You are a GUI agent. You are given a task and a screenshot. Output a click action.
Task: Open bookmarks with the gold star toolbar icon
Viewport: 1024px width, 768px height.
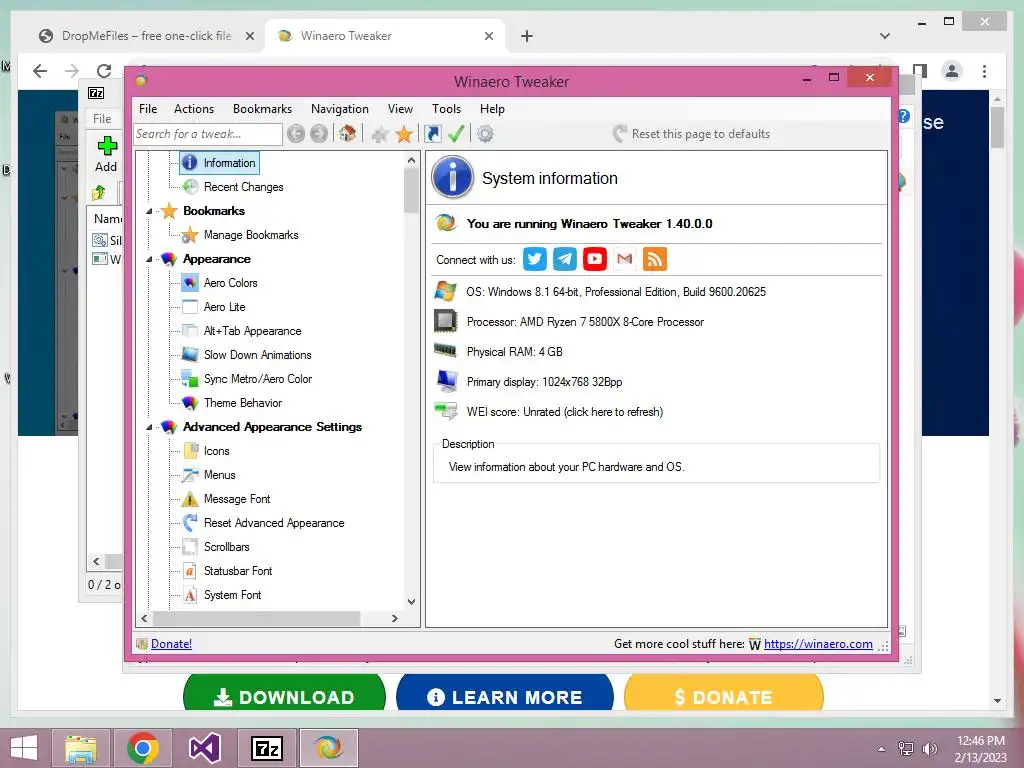click(404, 135)
